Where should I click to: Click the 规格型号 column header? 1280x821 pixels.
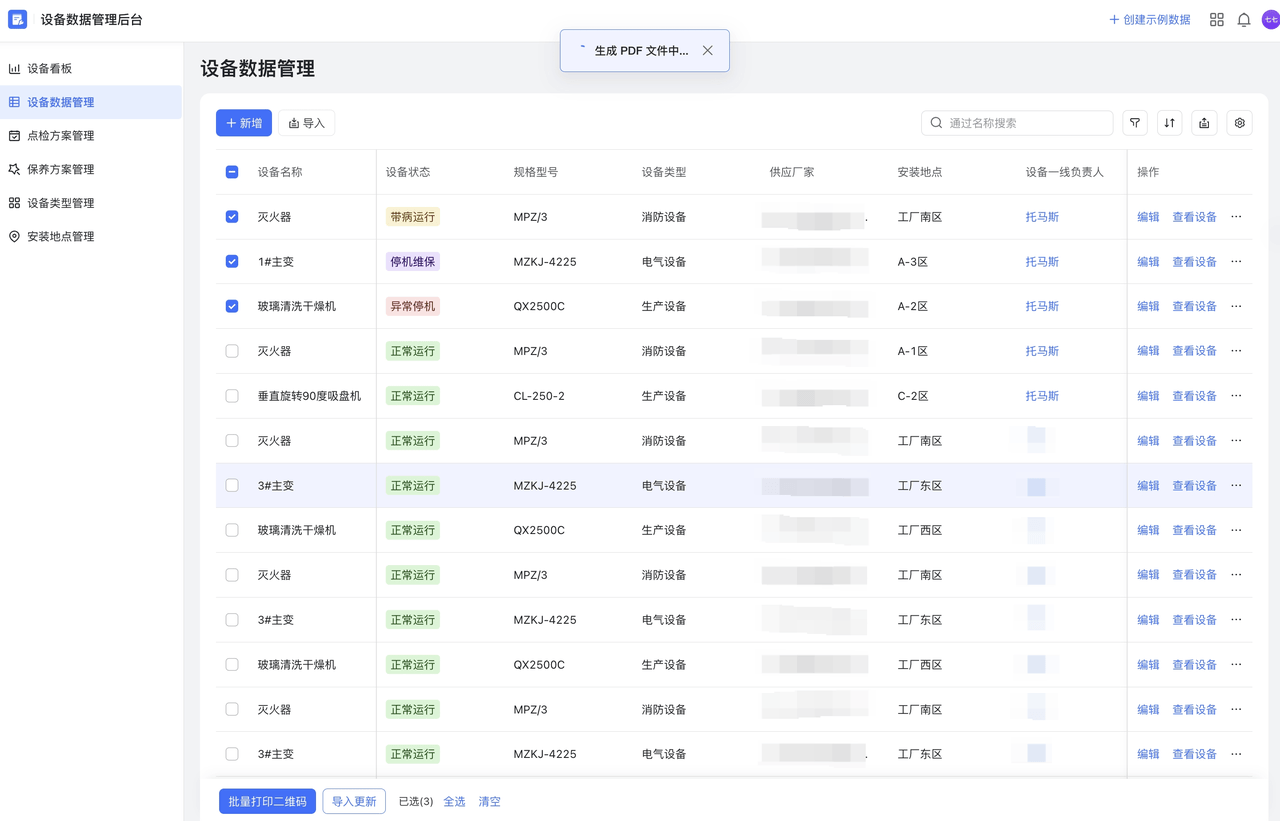[x=536, y=172]
